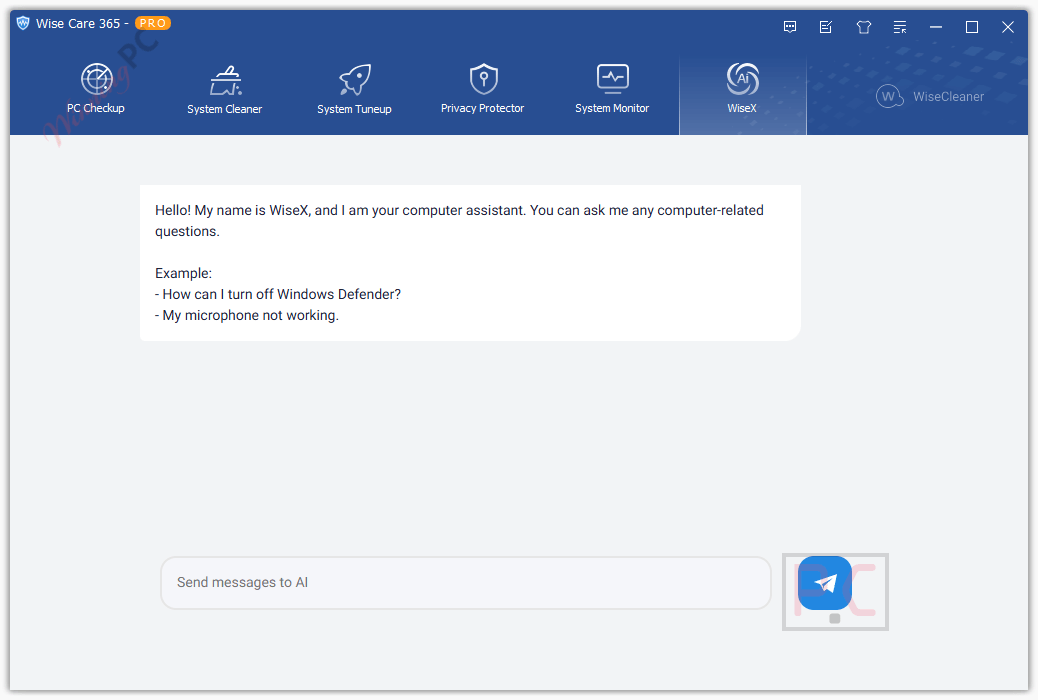Screen dimensions: 1038x700
Task: Open the main menu list icon
Action: (x=900, y=27)
